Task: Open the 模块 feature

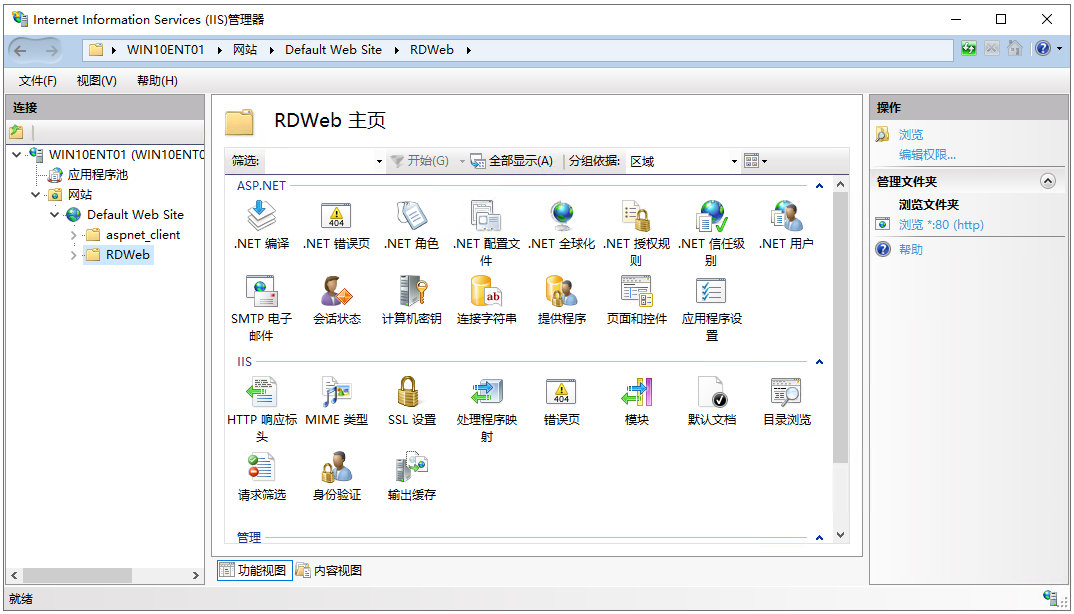Action: coord(636,401)
